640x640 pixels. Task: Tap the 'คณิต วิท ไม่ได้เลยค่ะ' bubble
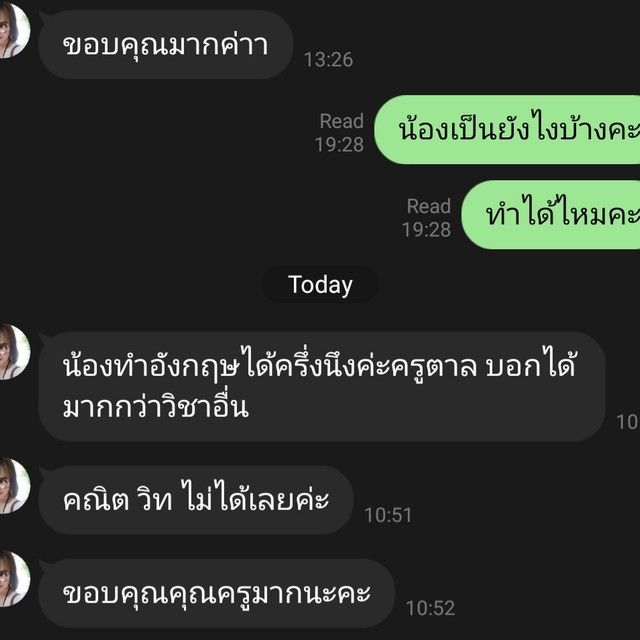click(x=196, y=500)
